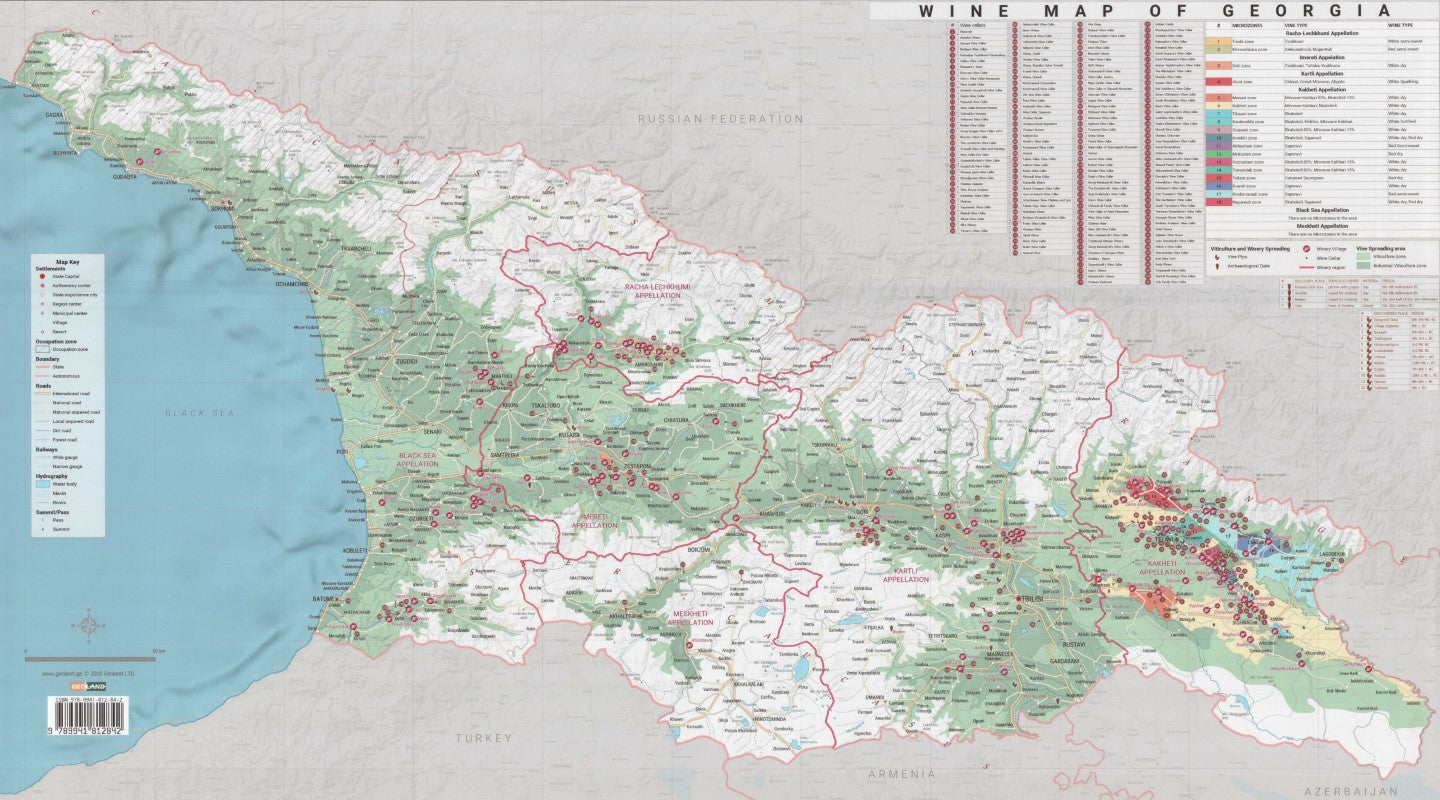Toggle the Occupation zone legend entry
The image size is (1440, 800).
[x=42, y=349]
